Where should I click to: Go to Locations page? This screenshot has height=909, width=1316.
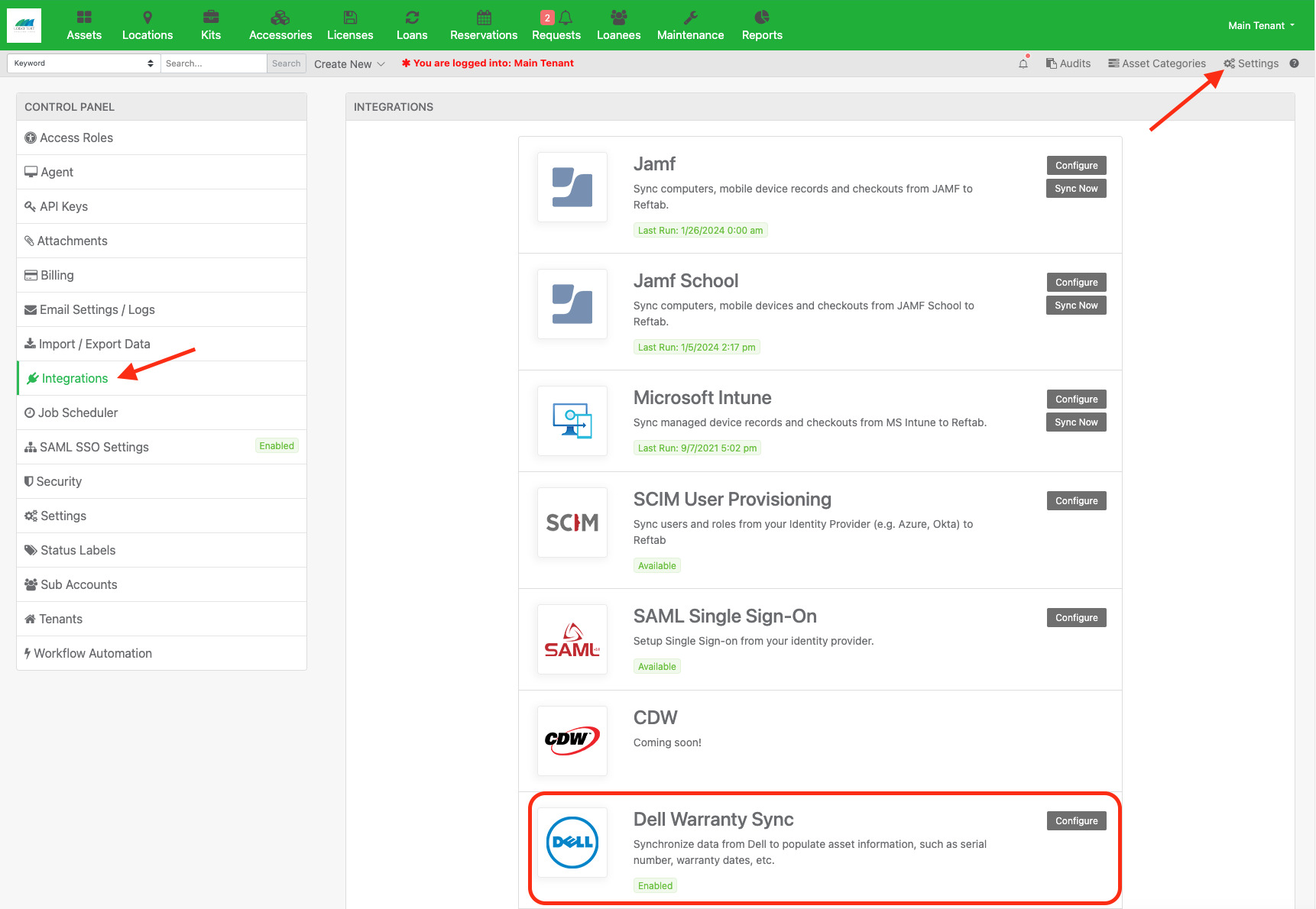click(x=147, y=25)
